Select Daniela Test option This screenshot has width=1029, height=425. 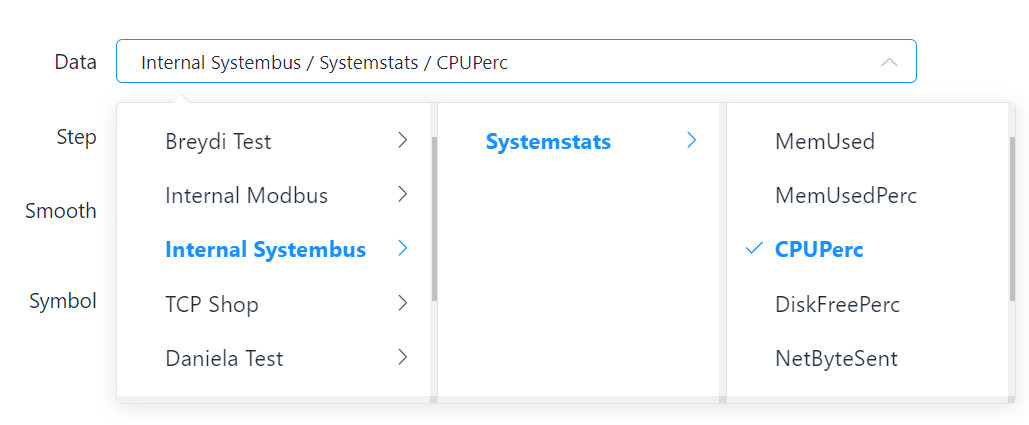[224, 358]
